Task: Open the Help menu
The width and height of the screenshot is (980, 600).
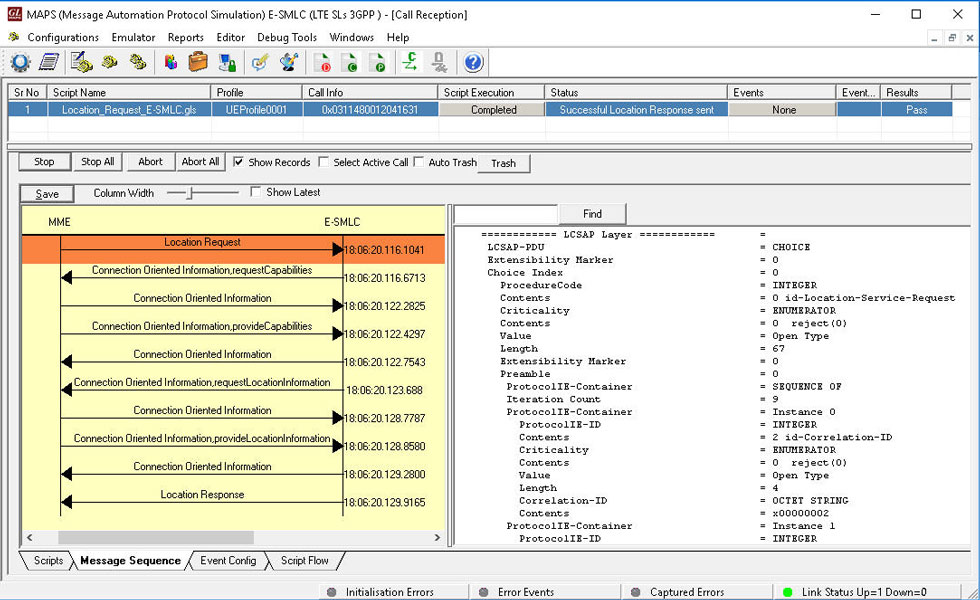Action: (x=398, y=37)
